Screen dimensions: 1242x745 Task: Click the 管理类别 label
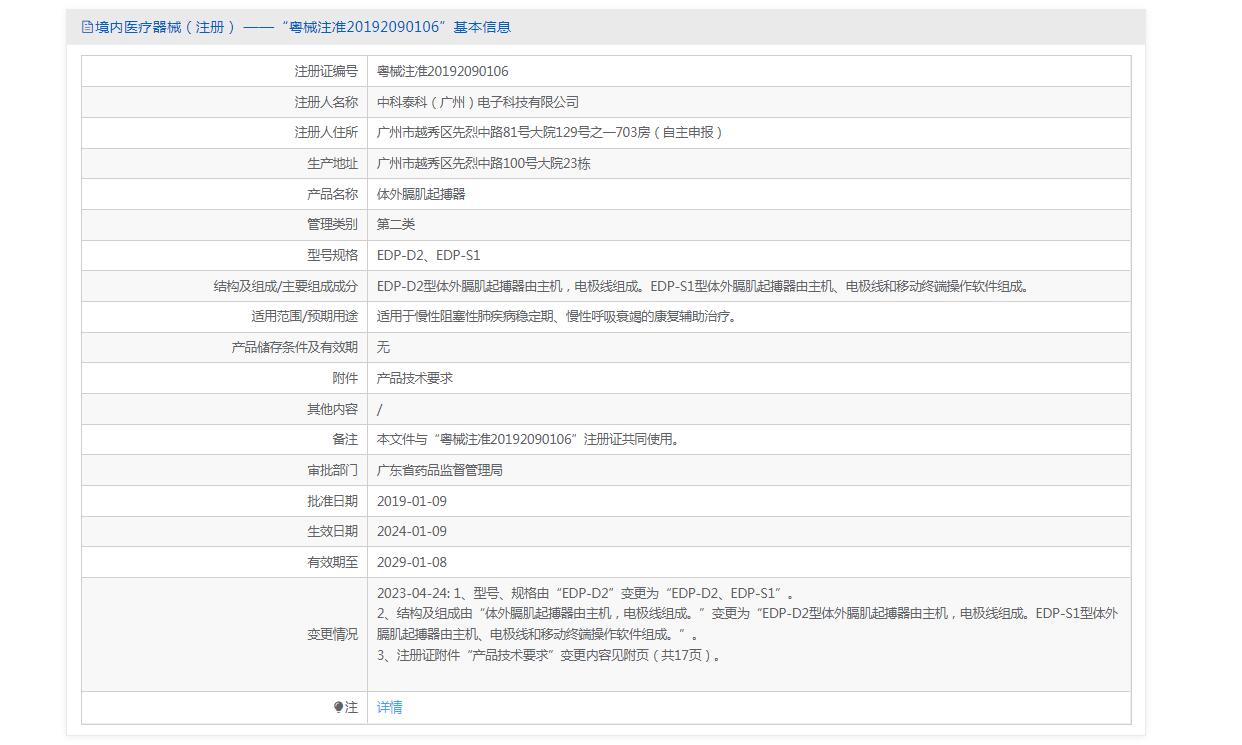tap(332, 224)
